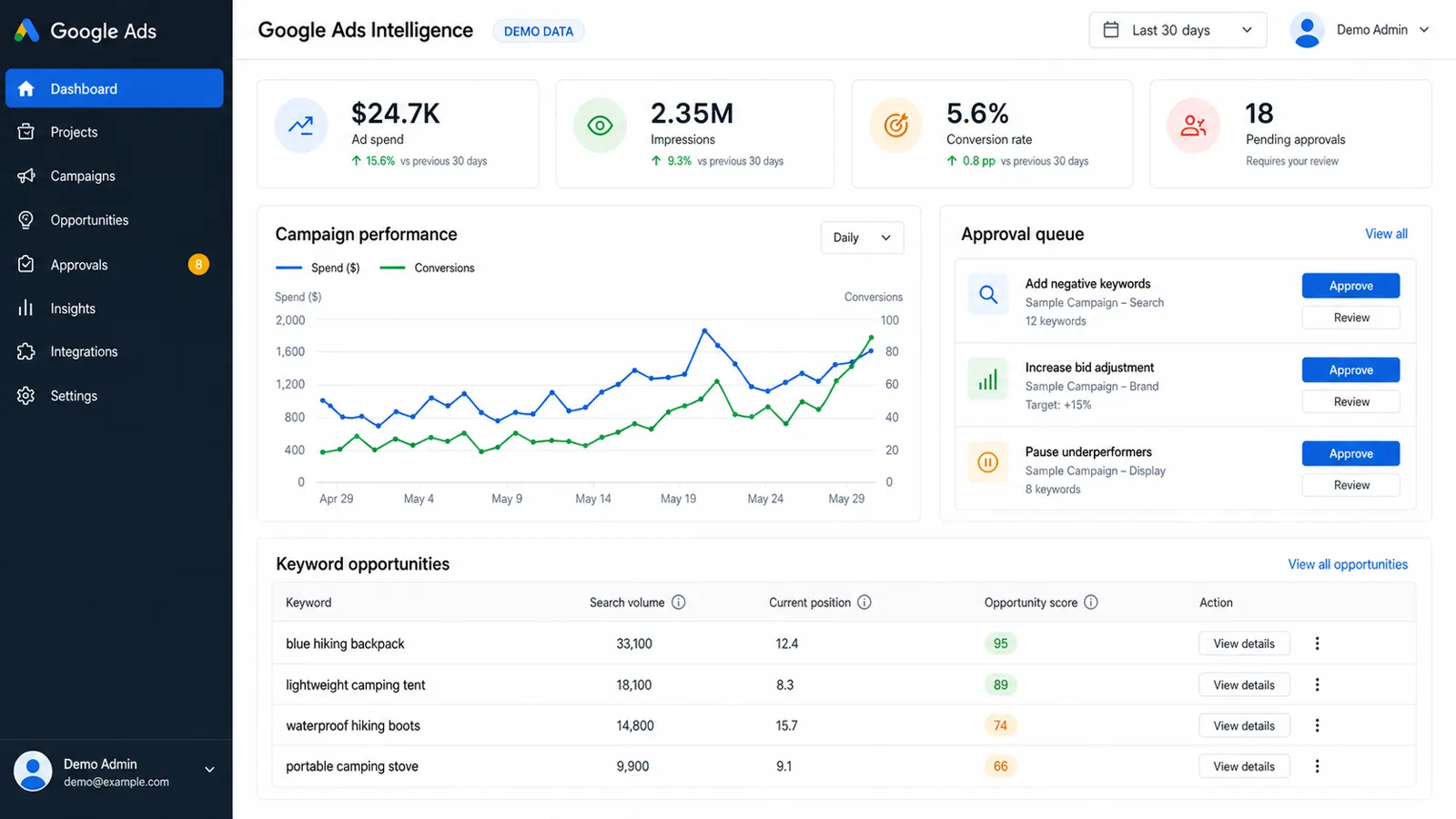
Task: Open Settings in the sidebar
Action: coord(115,396)
